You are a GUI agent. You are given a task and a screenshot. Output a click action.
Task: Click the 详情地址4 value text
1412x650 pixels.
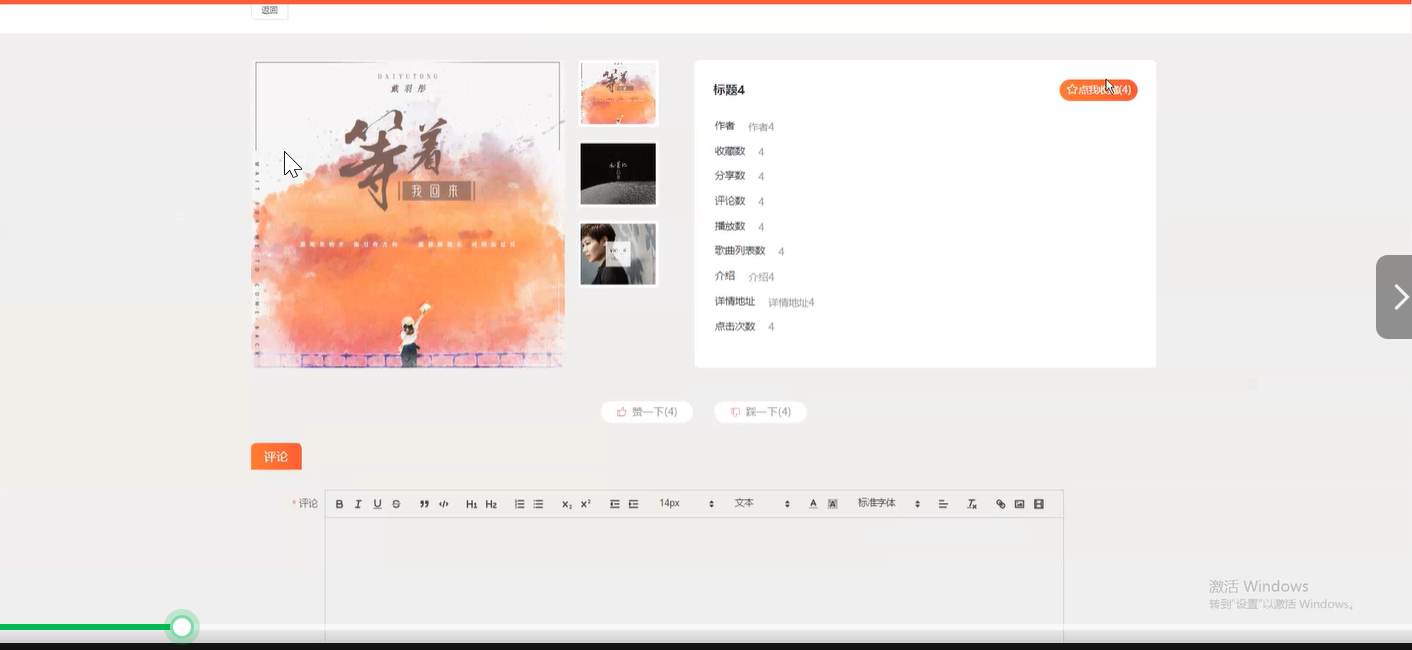(791, 302)
